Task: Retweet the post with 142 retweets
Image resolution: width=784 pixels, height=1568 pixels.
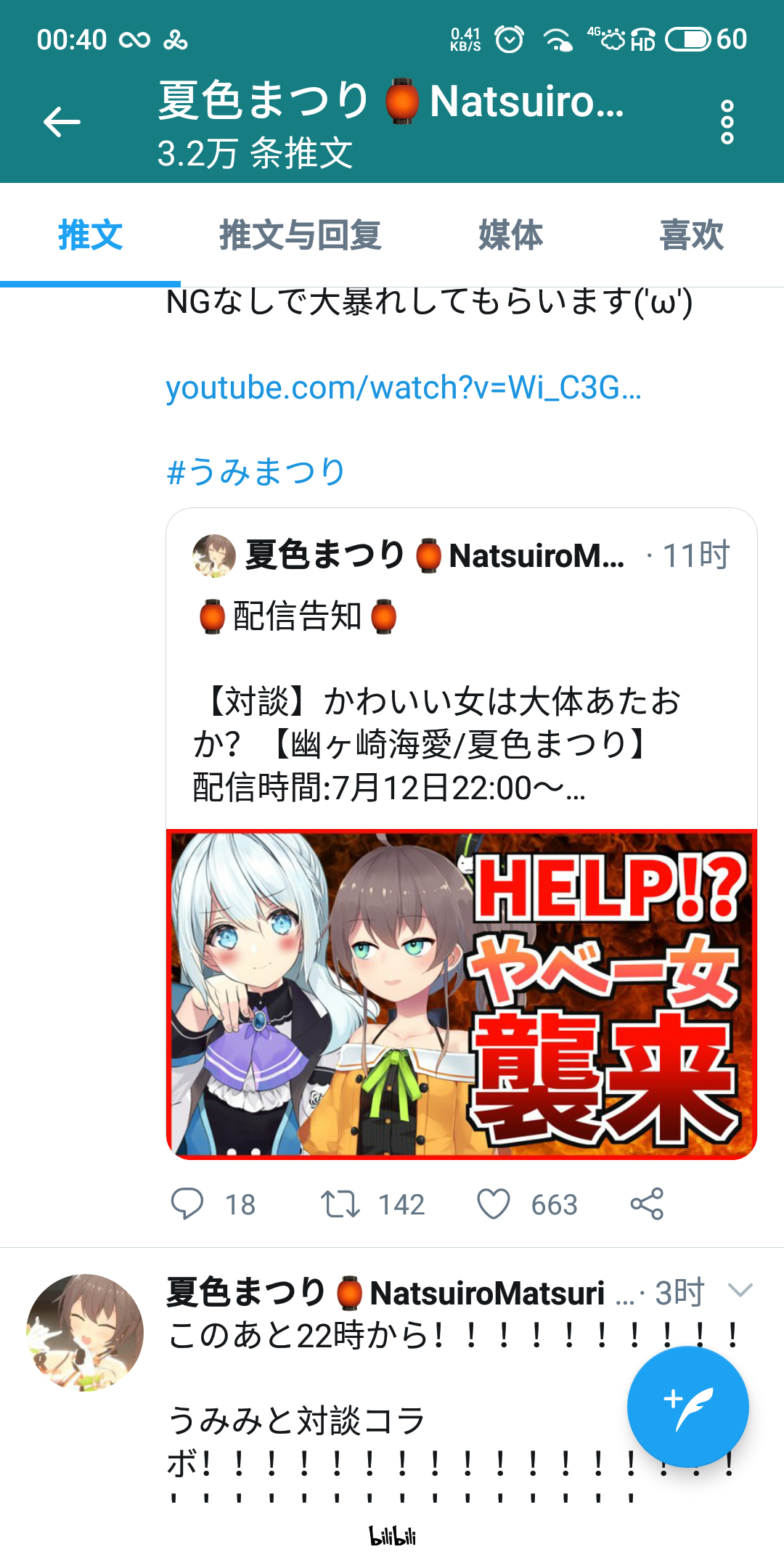Action: 340,1204
